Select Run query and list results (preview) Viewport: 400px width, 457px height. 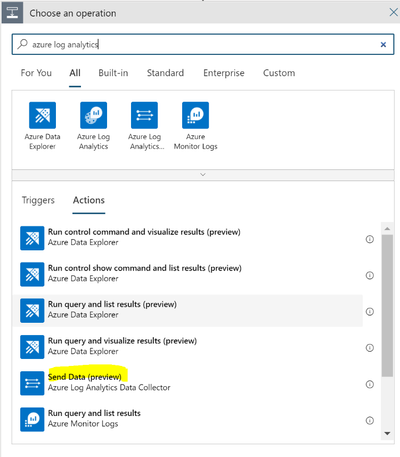(188, 311)
